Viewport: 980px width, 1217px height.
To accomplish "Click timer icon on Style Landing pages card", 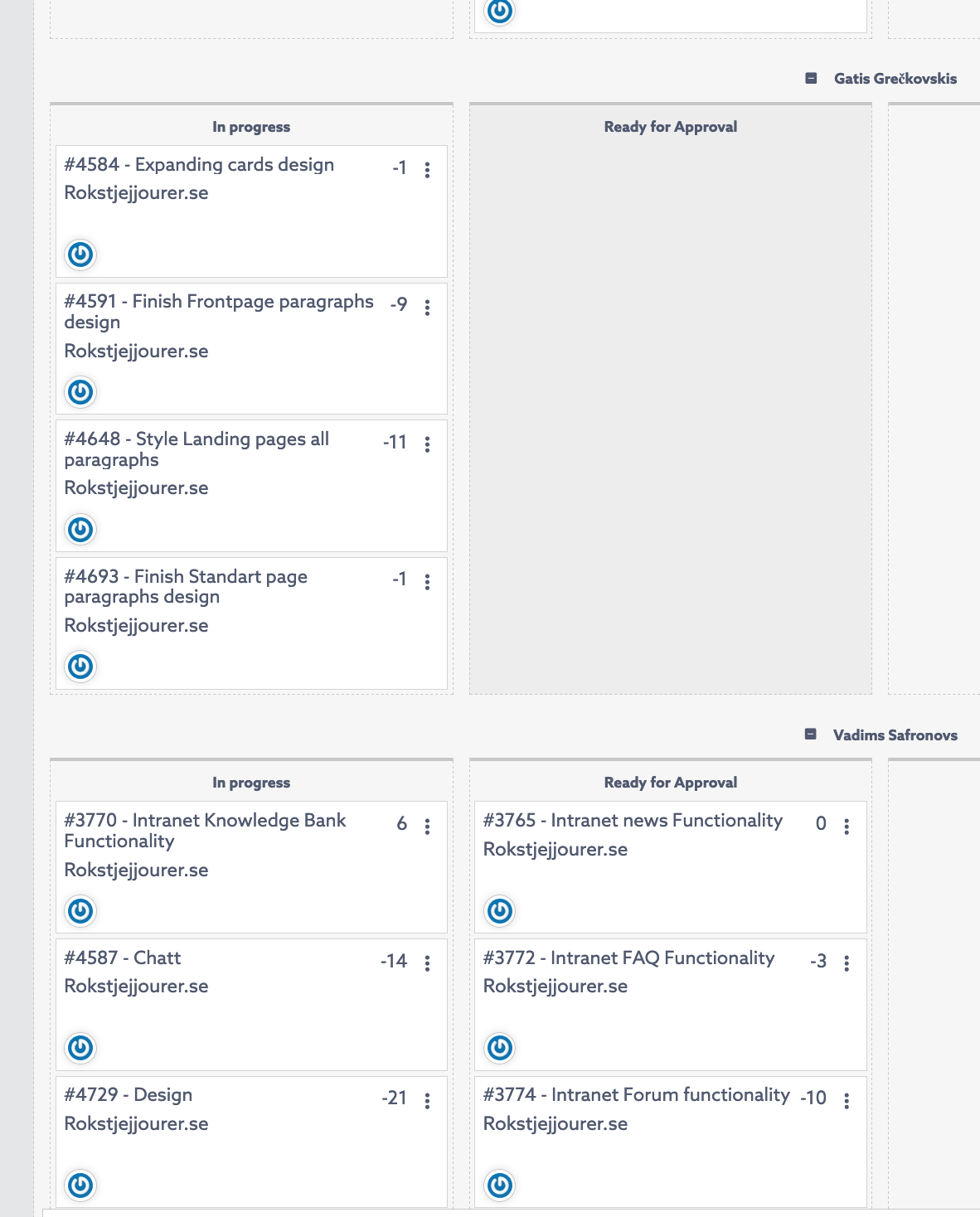I will click(80, 529).
